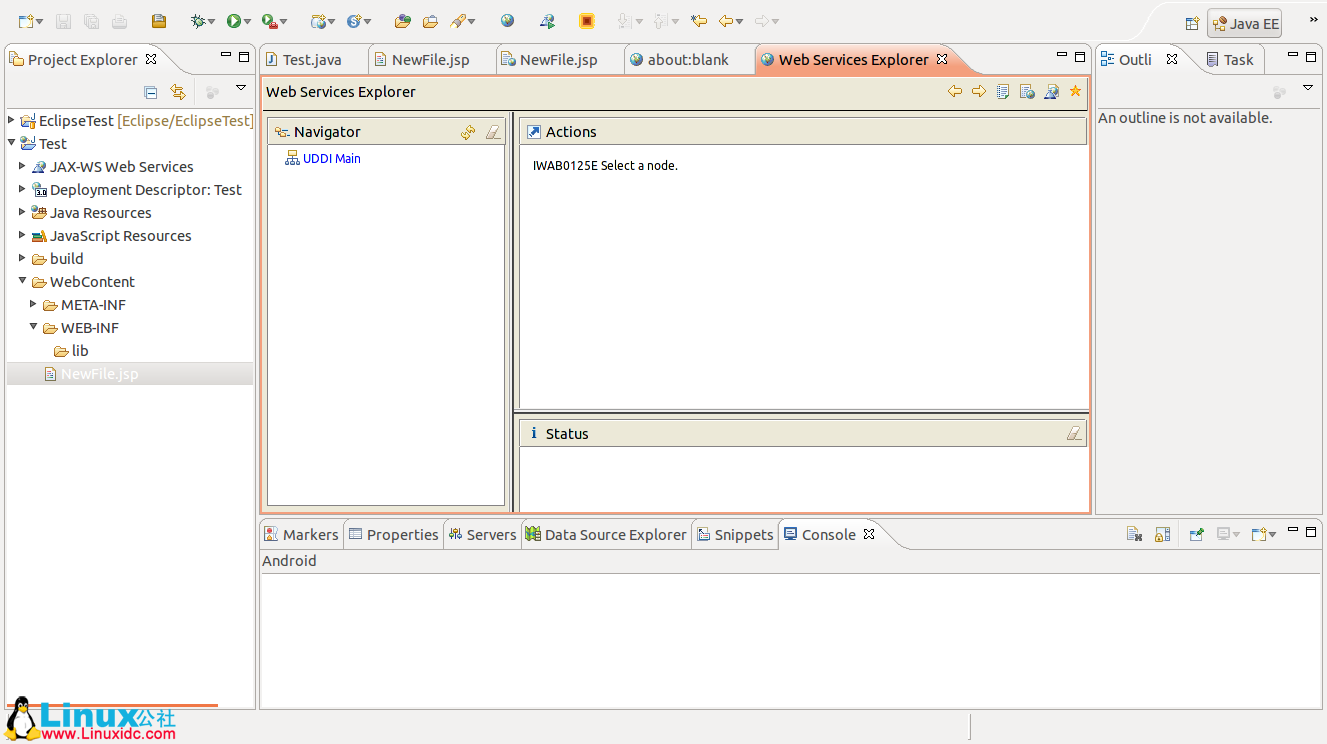Image resolution: width=1327 pixels, height=744 pixels.
Task: Toggle Scroll Lock in Console view
Action: pos(1162,534)
